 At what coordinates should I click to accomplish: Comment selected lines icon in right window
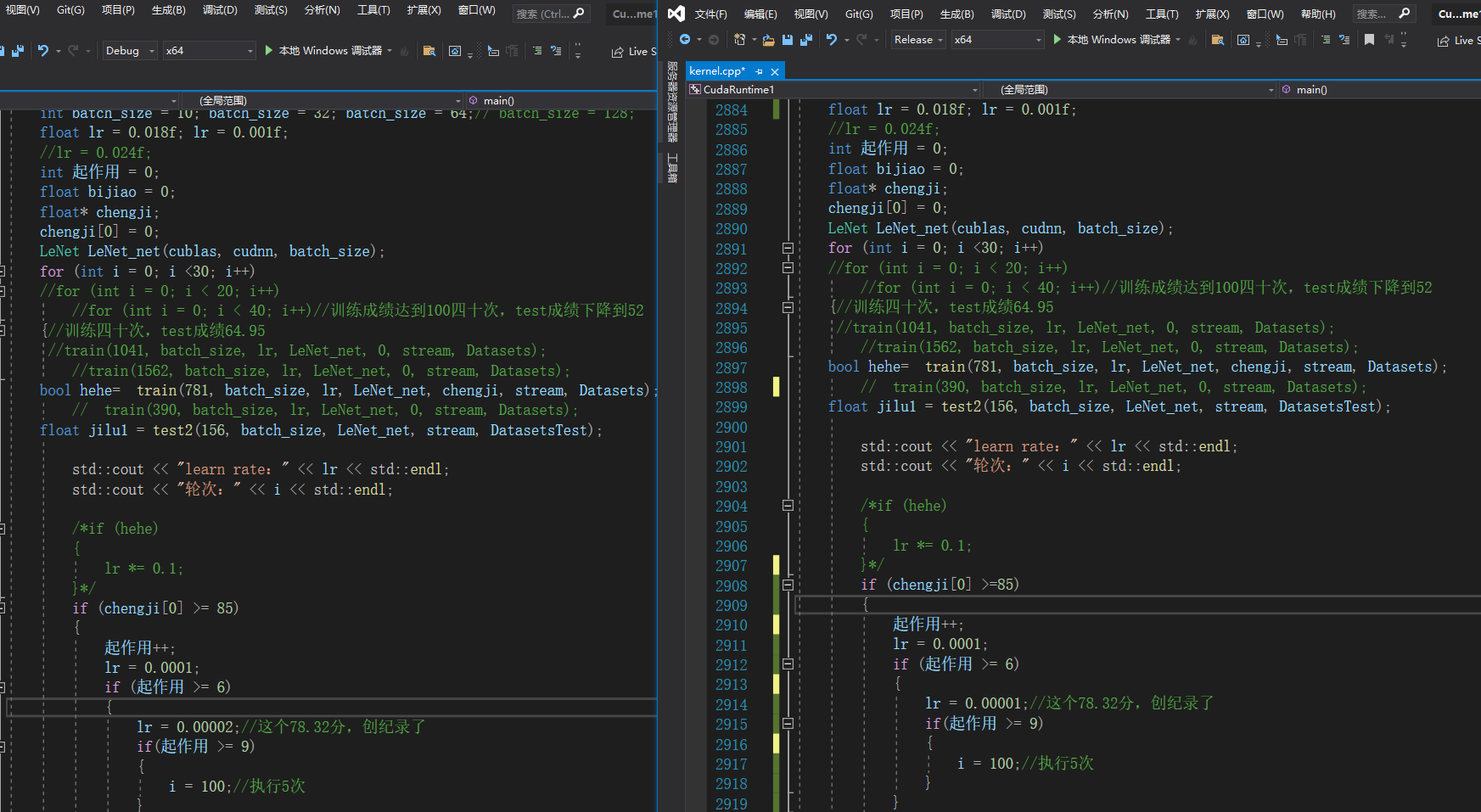tap(1326, 40)
